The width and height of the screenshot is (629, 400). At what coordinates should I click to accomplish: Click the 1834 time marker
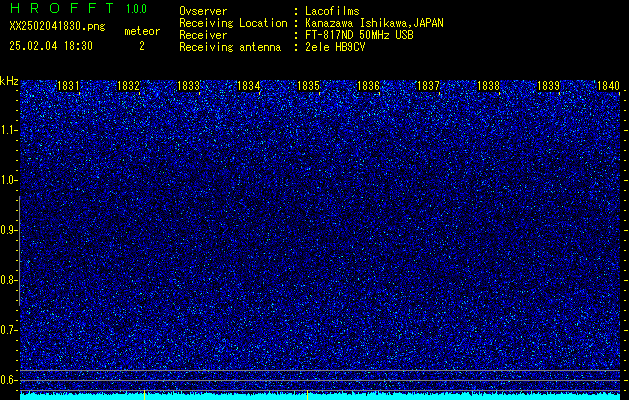point(249,86)
